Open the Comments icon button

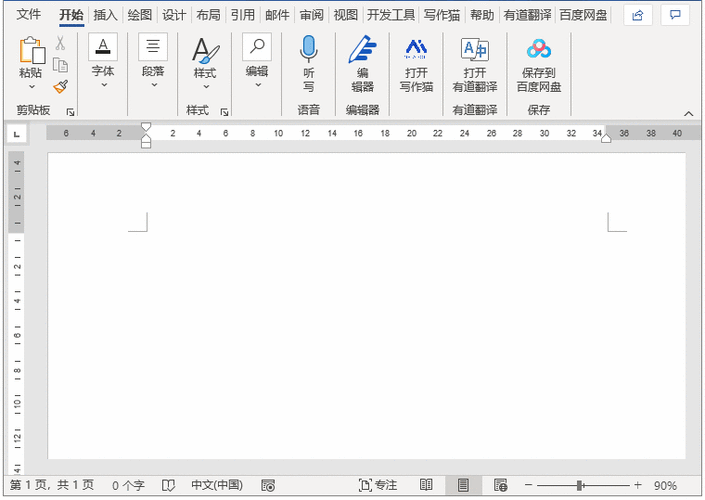675,15
